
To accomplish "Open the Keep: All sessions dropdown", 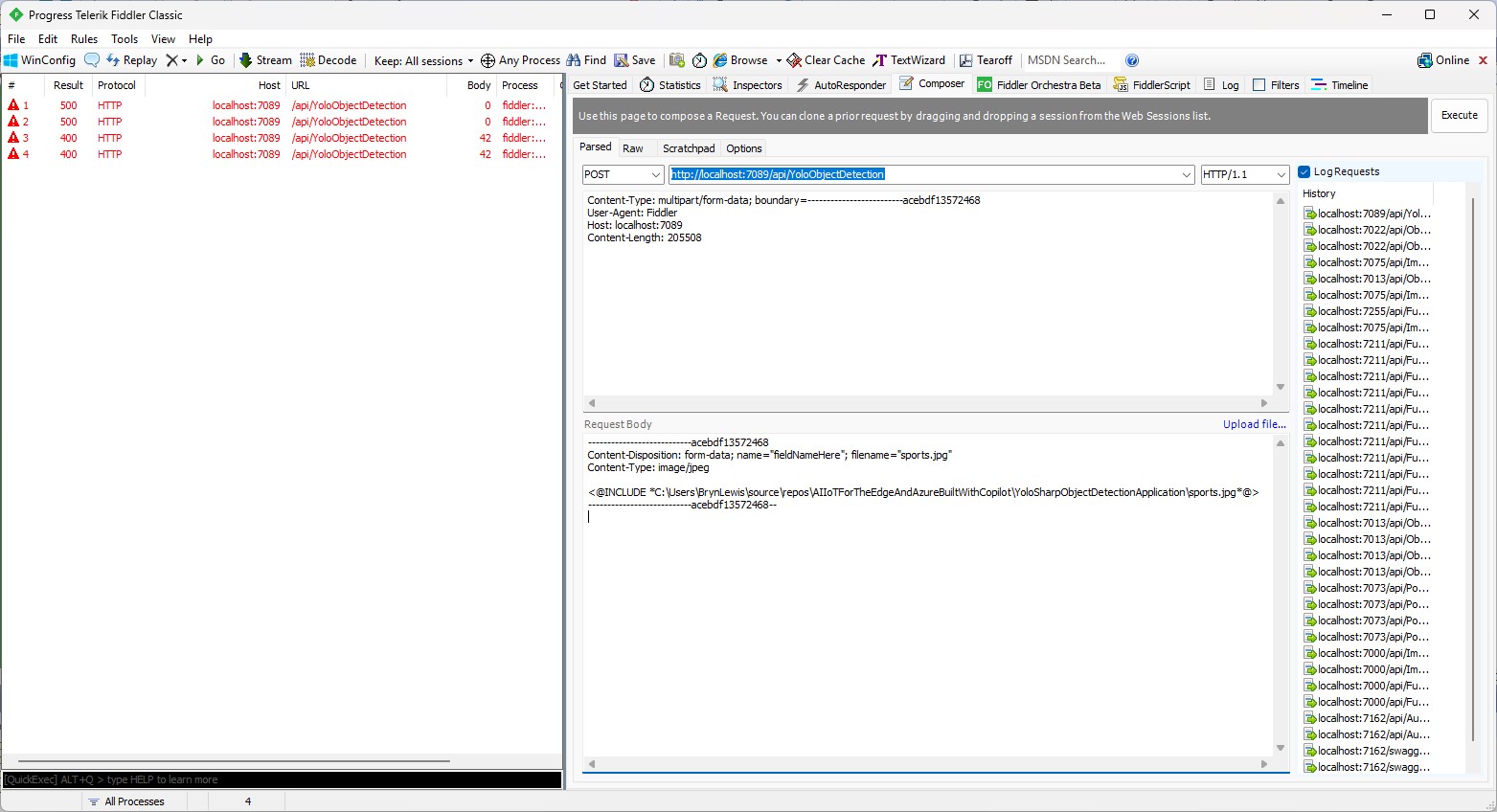I will pos(423,60).
